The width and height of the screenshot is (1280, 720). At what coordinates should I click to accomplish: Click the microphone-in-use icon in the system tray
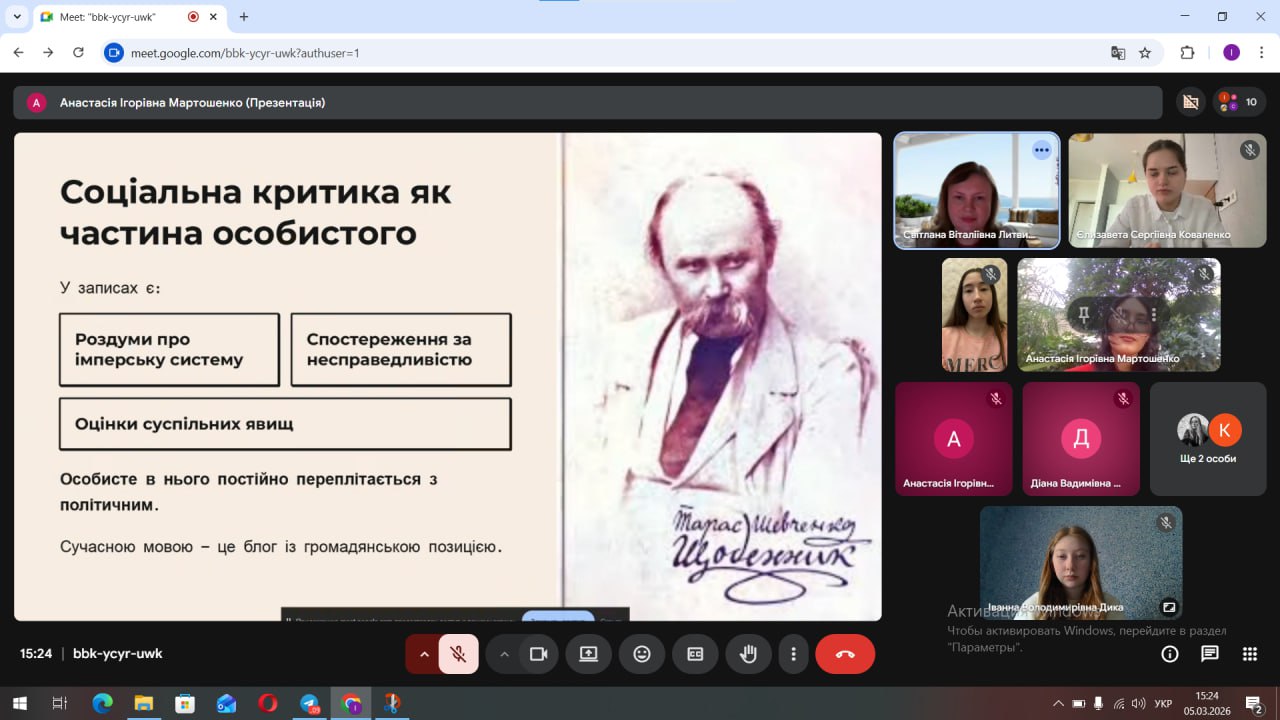click(x=1099, y=704)
